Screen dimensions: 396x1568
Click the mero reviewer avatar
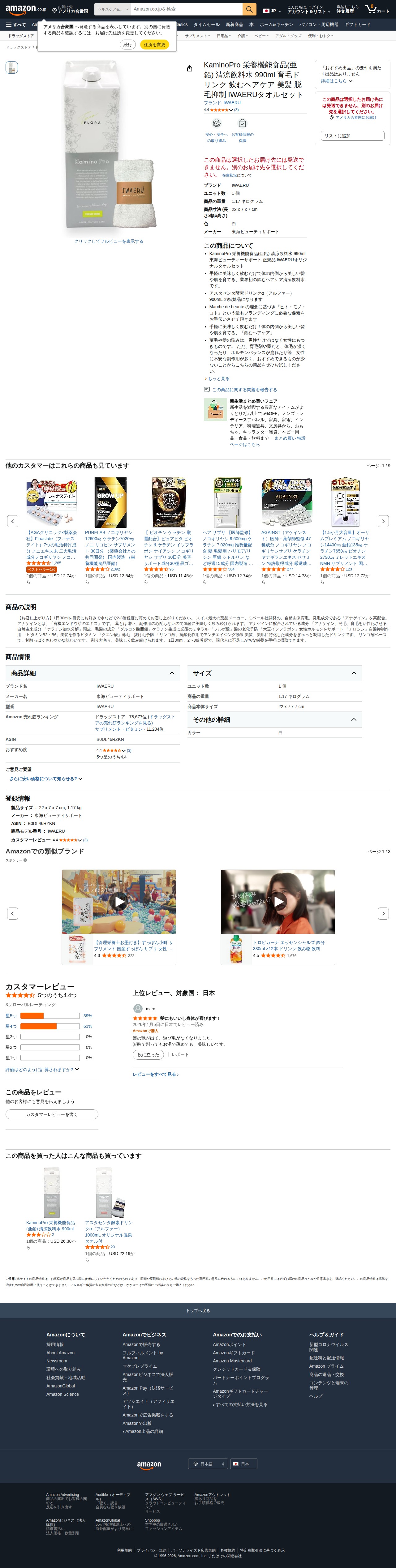[138, 1009]
